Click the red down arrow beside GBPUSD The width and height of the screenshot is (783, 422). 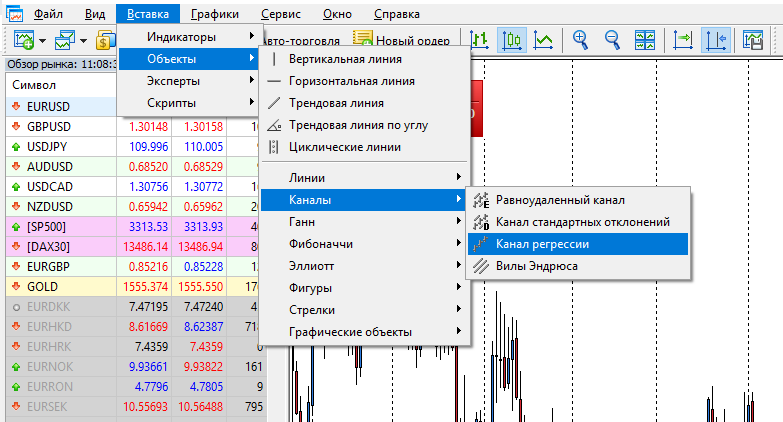pos(16,126)
